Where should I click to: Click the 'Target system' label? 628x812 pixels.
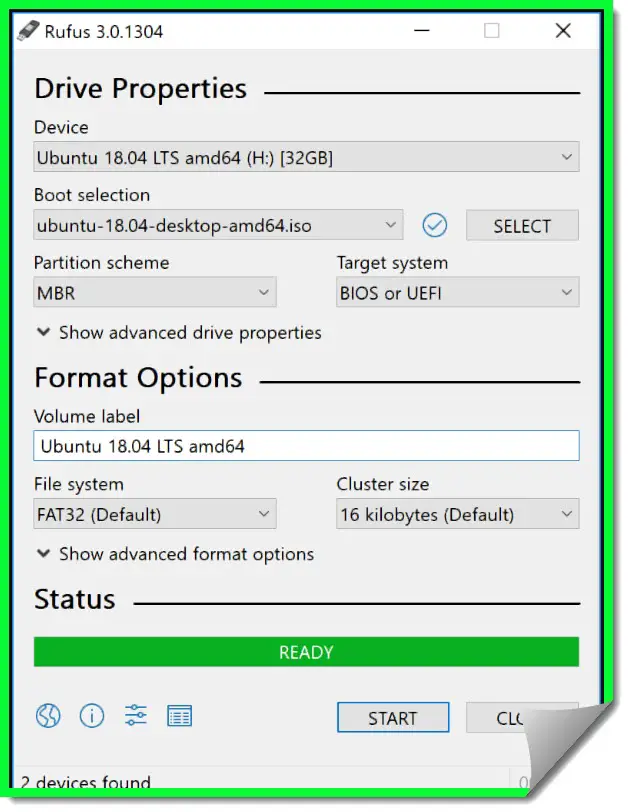tap(392, 263)
